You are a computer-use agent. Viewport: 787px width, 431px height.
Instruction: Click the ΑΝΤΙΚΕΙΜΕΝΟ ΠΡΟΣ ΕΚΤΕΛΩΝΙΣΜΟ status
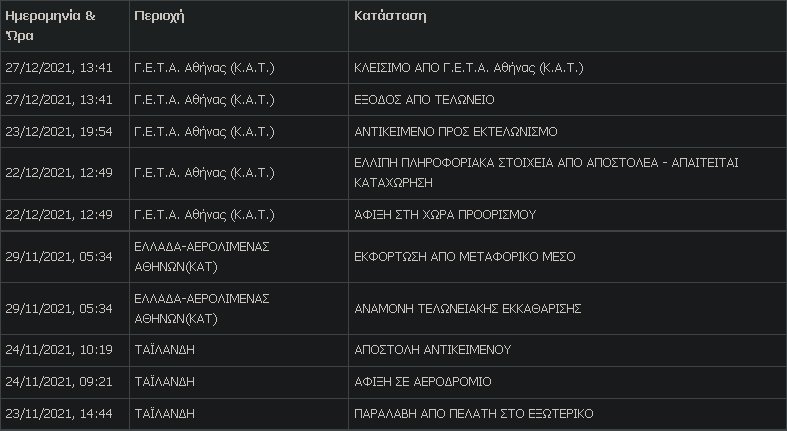tap(456, 132)
